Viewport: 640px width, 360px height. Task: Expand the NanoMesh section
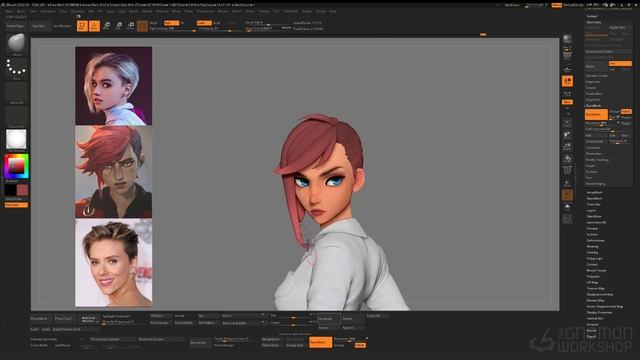click(594, 198)
